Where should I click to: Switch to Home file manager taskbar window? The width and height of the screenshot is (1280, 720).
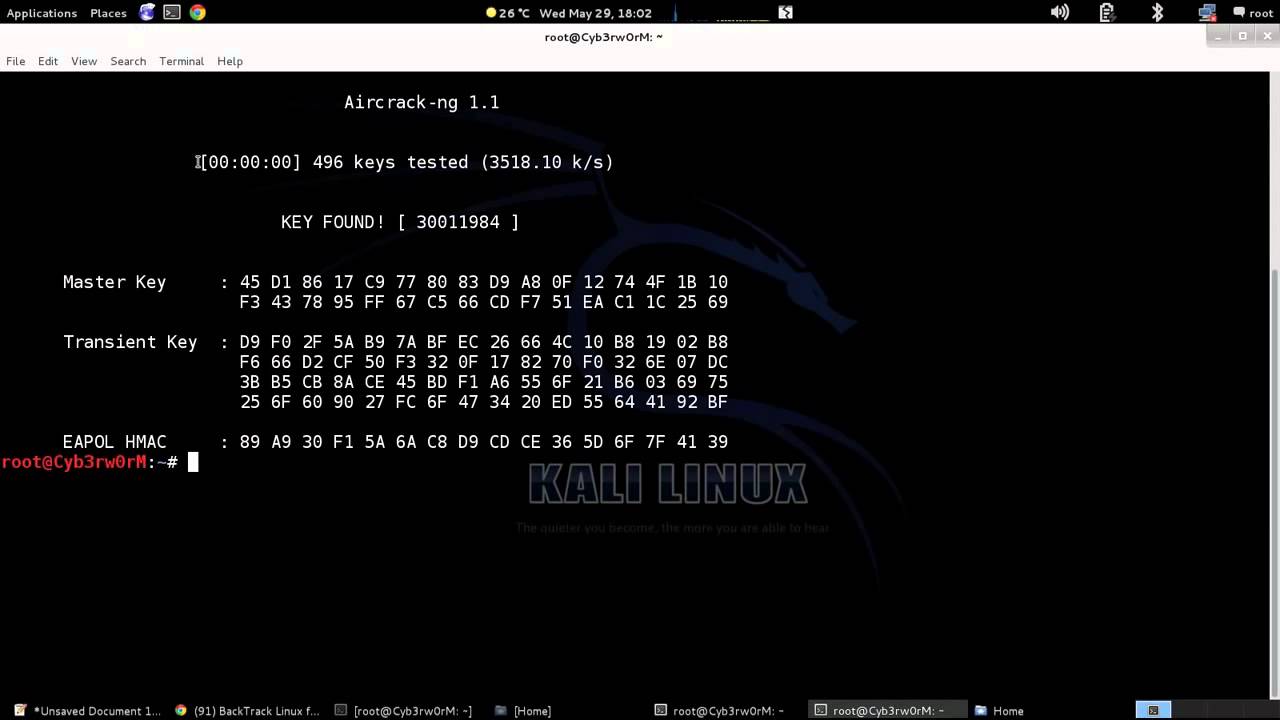[999, 711]
